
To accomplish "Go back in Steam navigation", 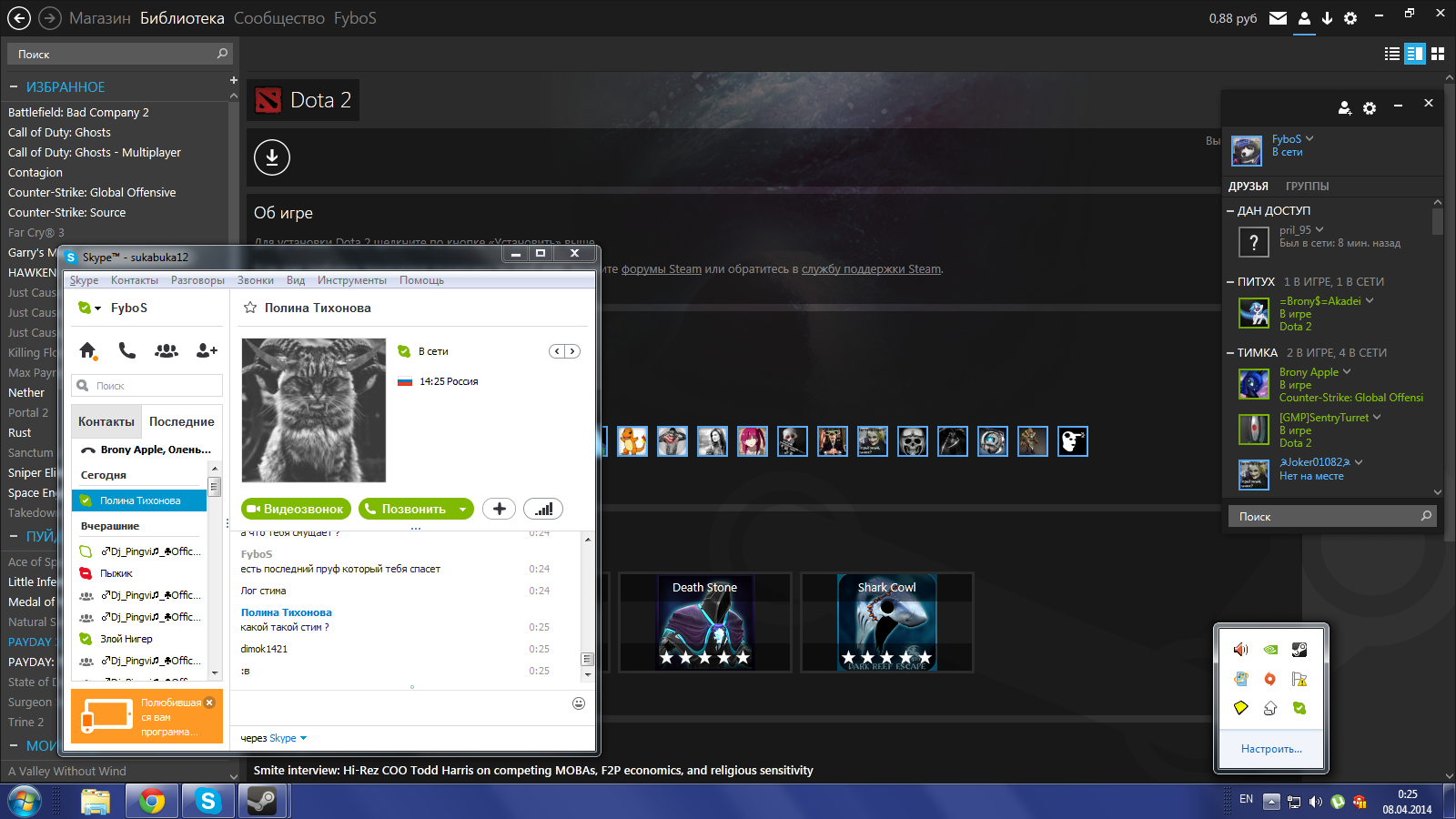I will click(x=19, y=18).
